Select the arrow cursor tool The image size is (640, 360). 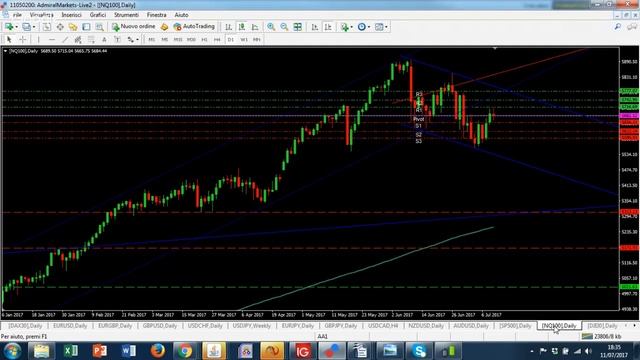point(9,40)
